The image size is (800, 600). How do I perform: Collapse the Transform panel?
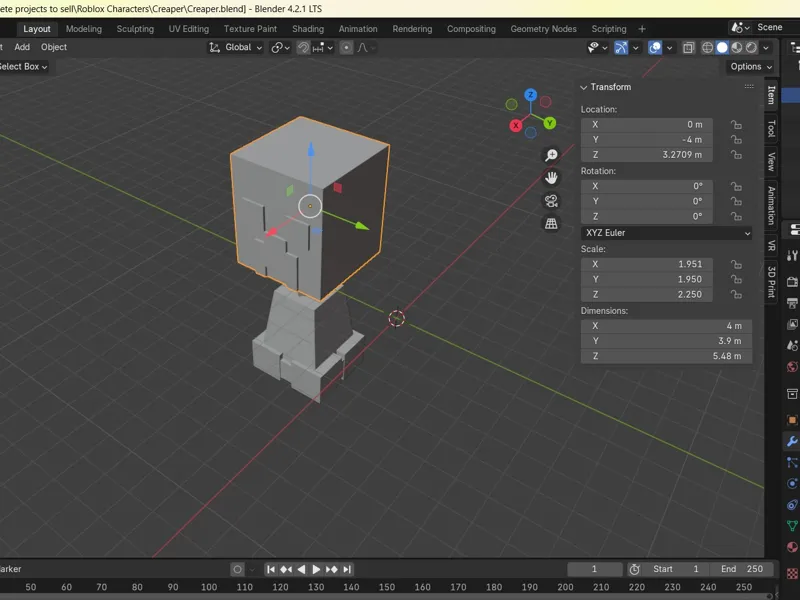[x=584, y=87]
